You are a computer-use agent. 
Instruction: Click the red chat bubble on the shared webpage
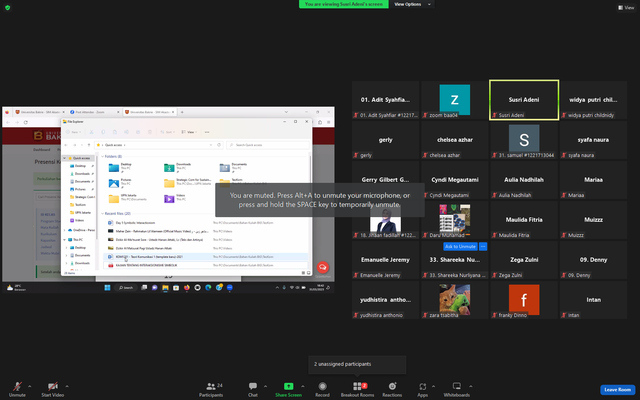(x=322, y=267)
